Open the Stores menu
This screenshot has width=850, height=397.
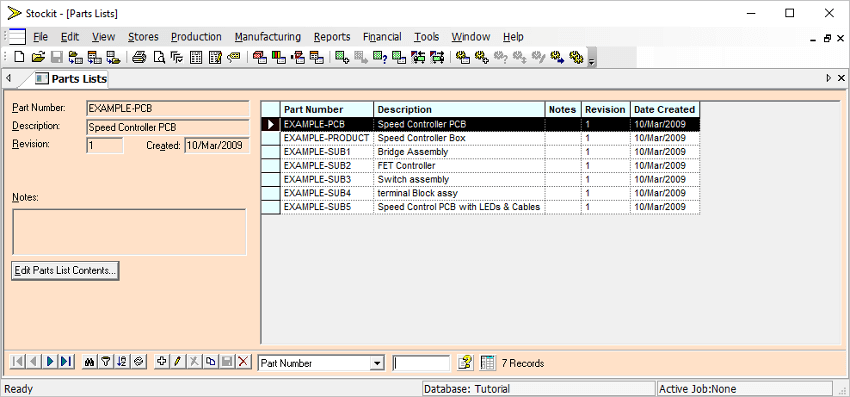coord(143,37)
